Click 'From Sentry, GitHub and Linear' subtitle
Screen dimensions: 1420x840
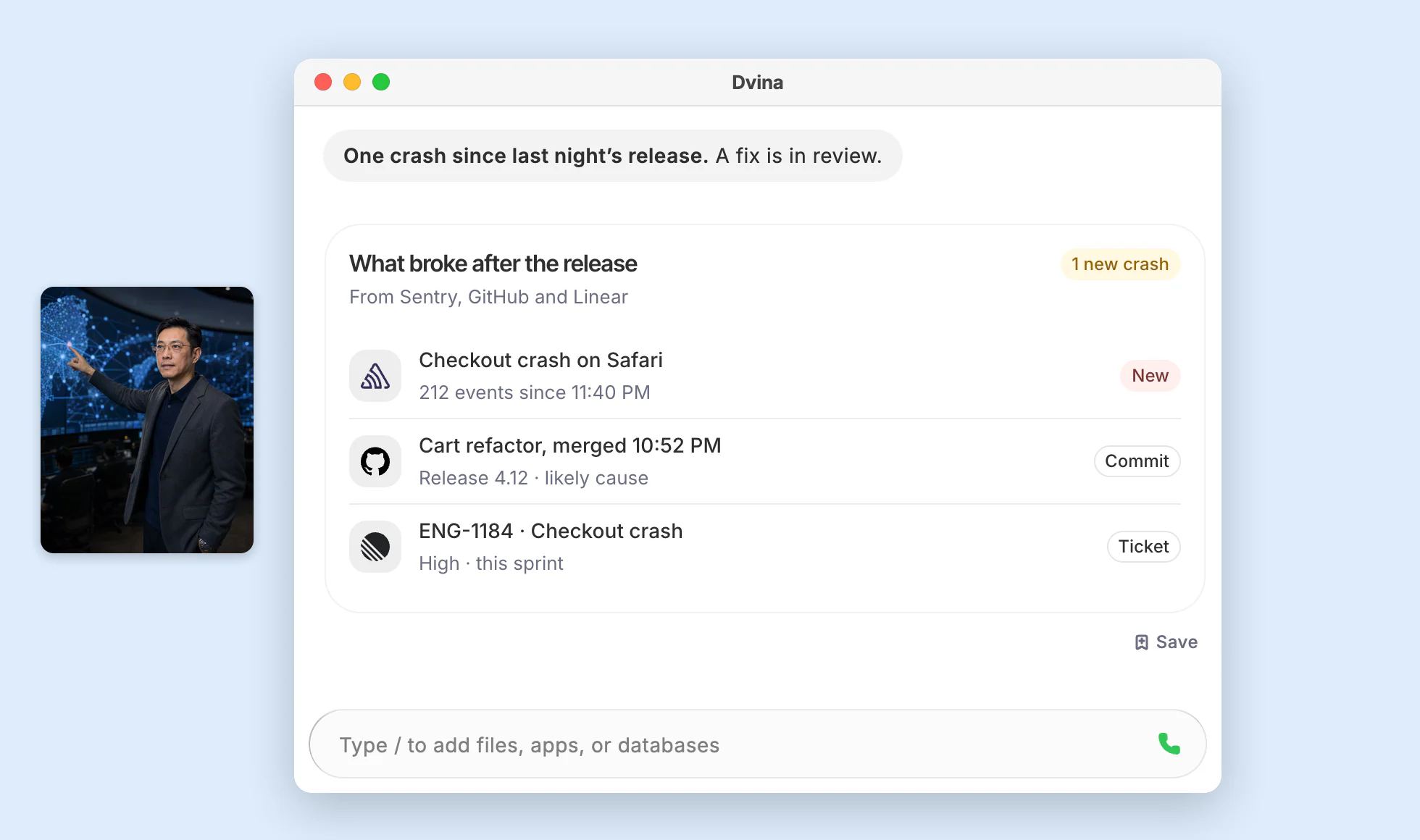pos(488,297)
